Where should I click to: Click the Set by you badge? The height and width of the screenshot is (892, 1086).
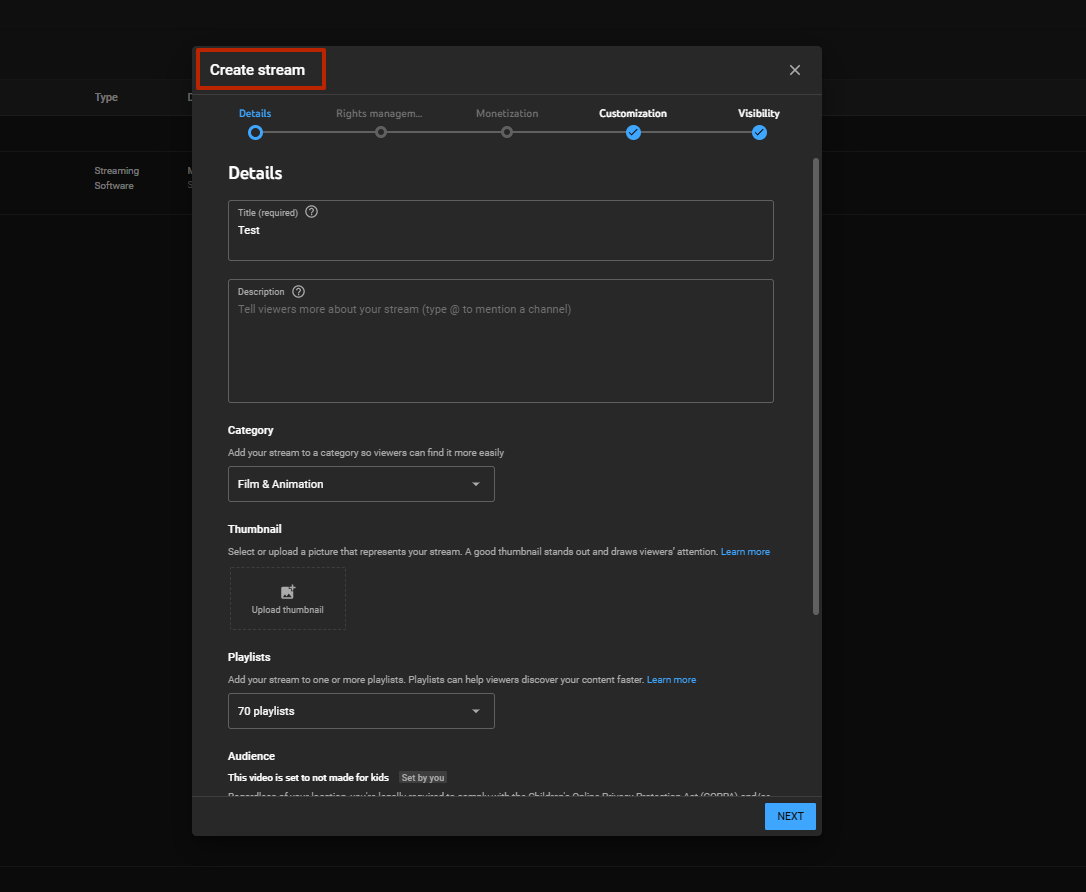click(422, 778)
